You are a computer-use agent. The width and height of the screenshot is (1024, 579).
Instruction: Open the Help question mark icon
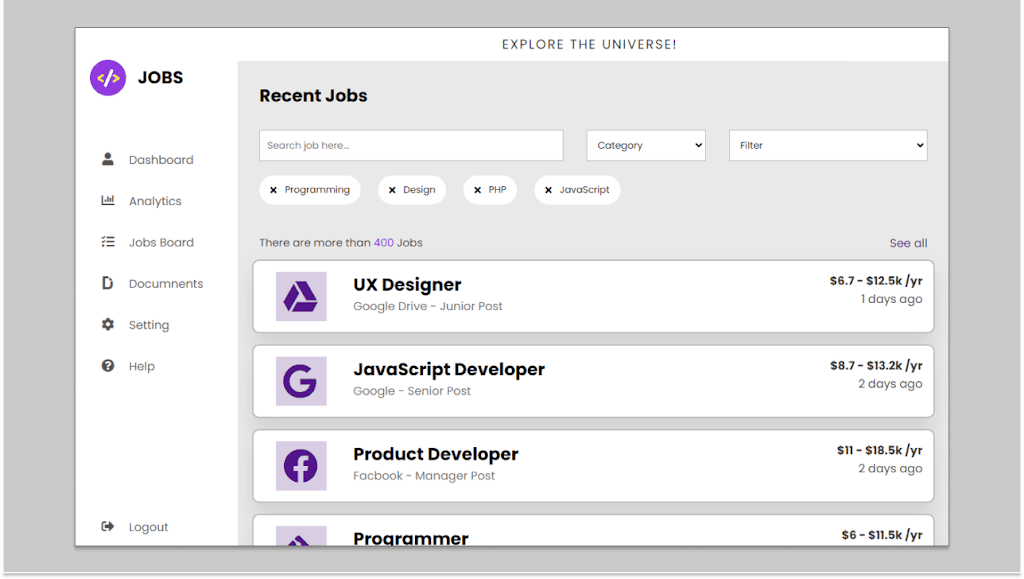point(108,365)
